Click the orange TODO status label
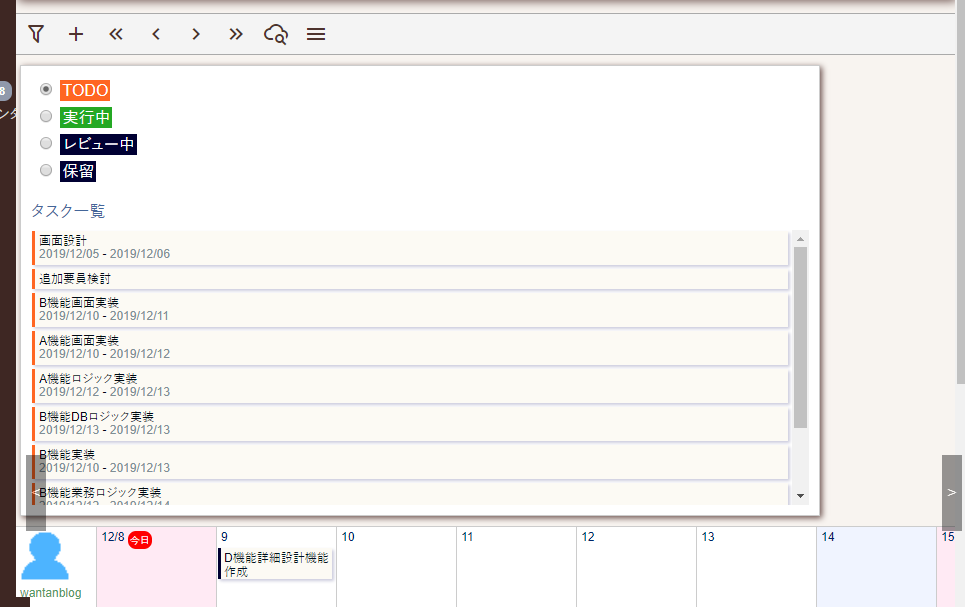965x607 pixels. (85, 90)
